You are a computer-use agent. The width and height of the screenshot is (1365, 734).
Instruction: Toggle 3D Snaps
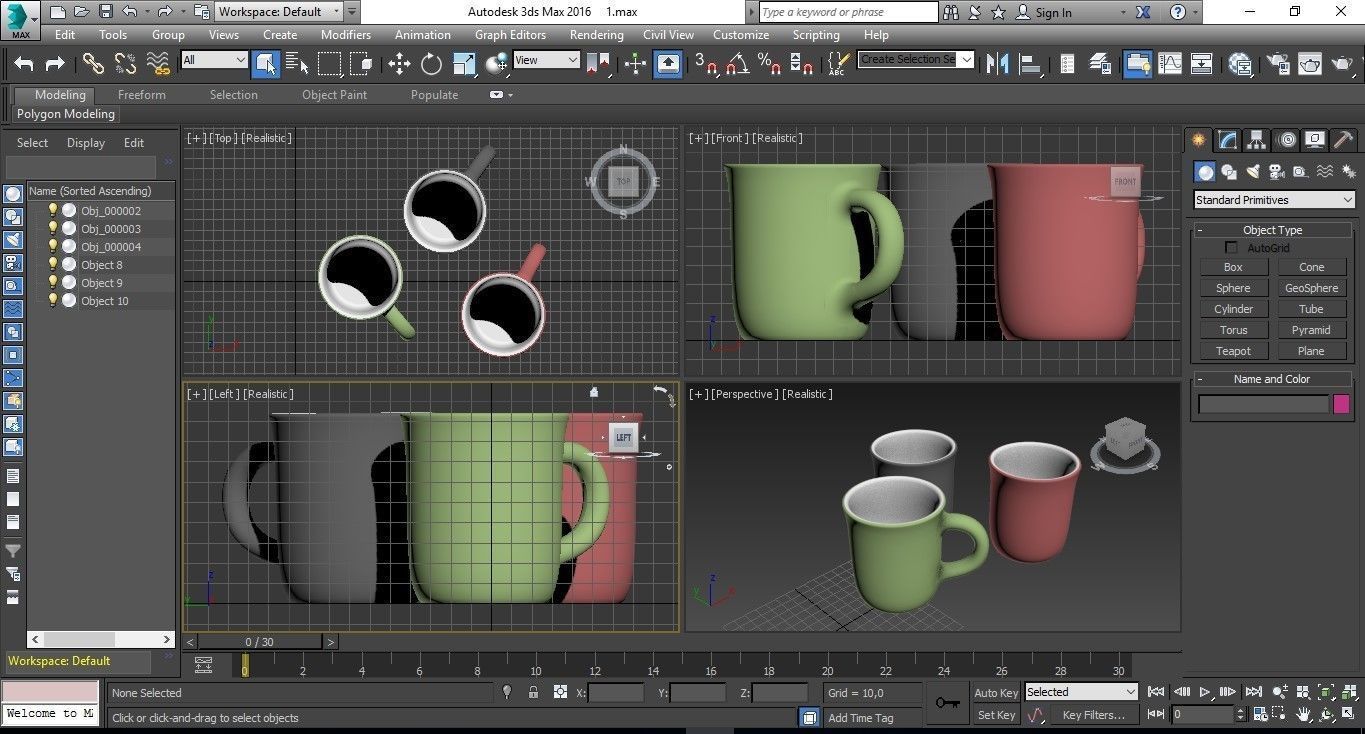[x=706, y=64]
